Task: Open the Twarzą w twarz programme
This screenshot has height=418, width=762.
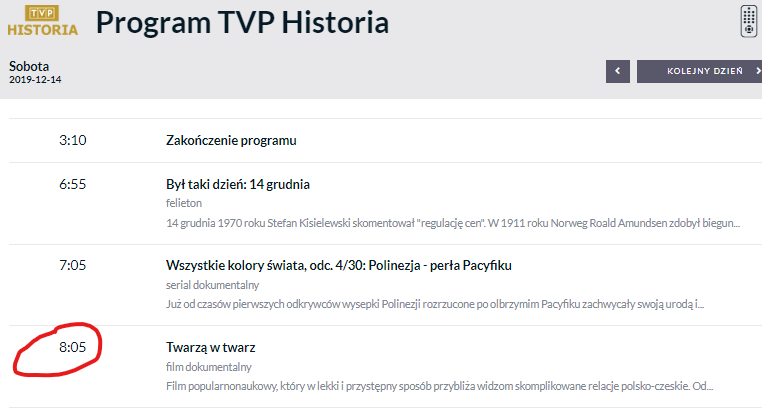Action: coord(210,347)
